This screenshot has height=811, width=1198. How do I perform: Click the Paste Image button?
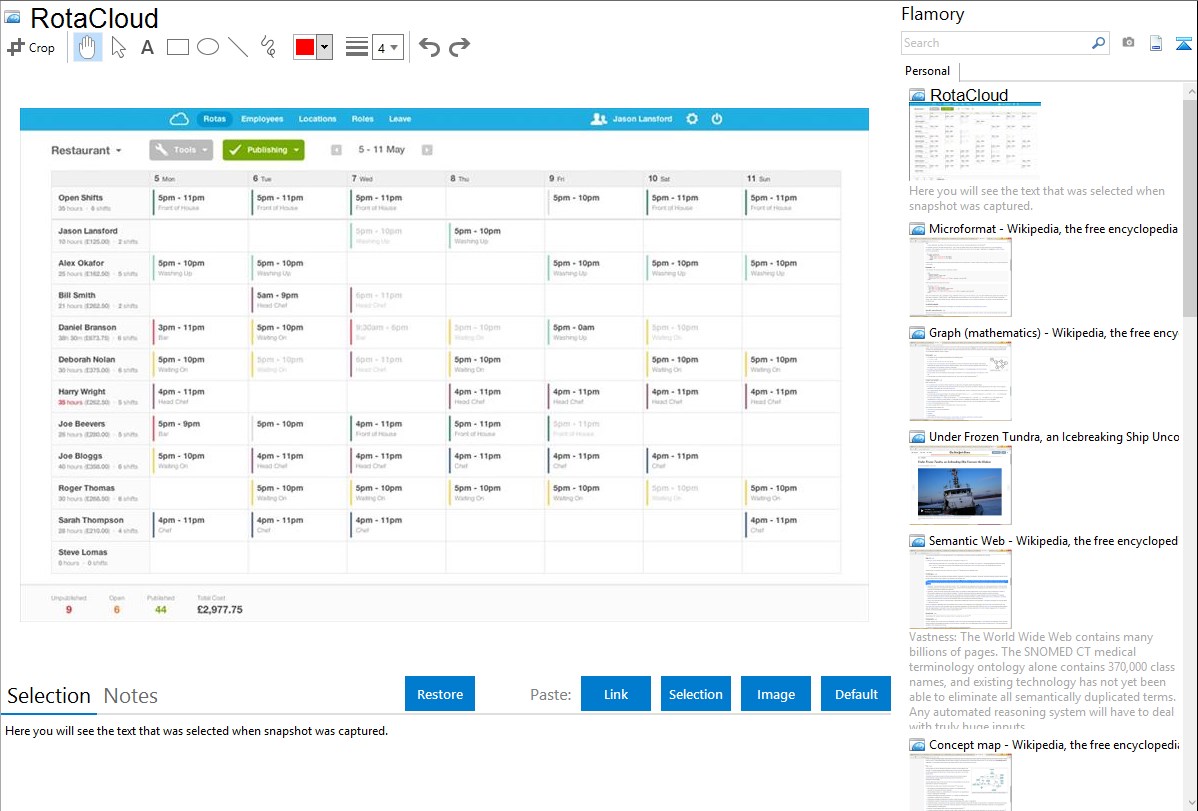[775, 694]
